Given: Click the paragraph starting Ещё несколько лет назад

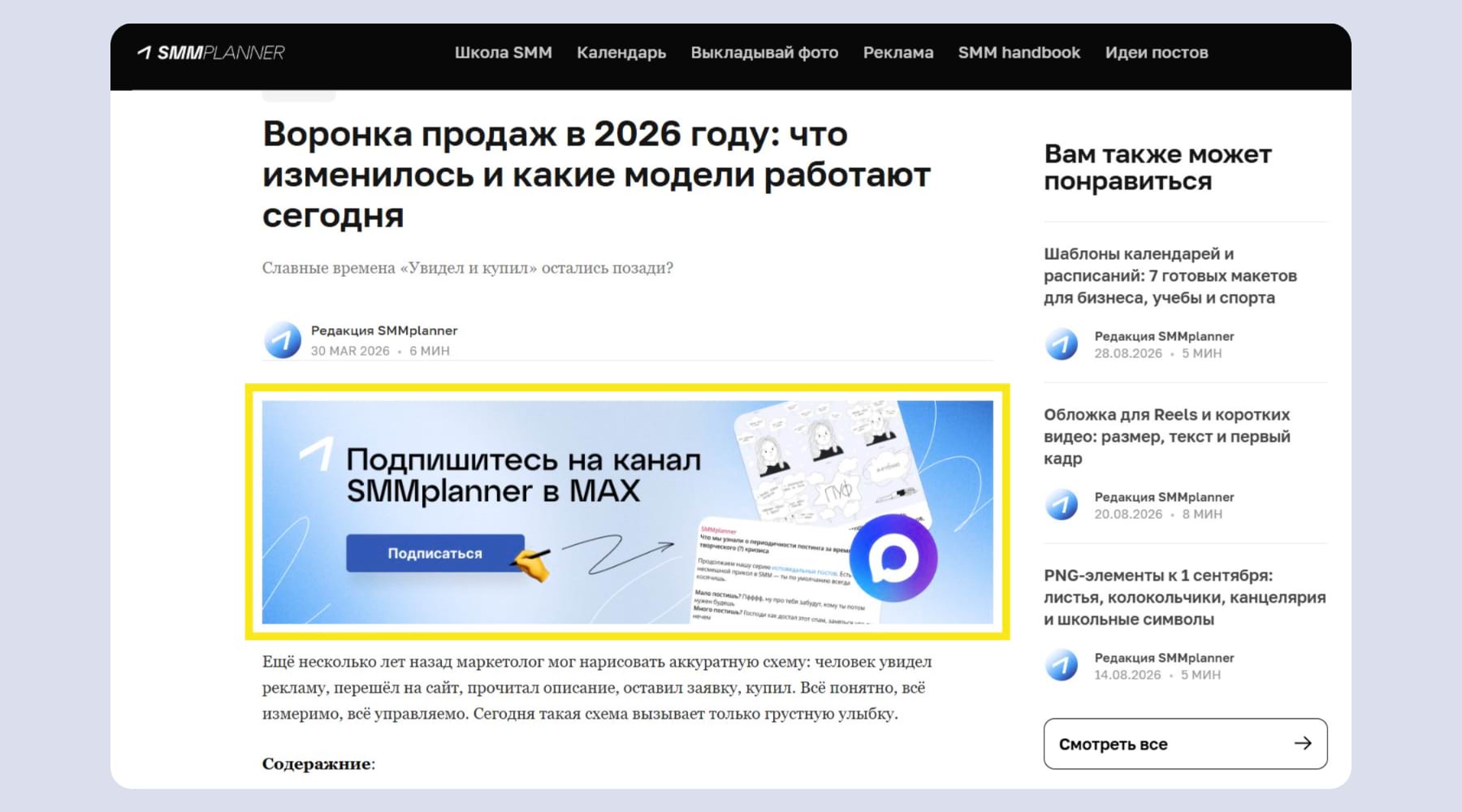Looking at the screenshot, I should tap(597, 688).
